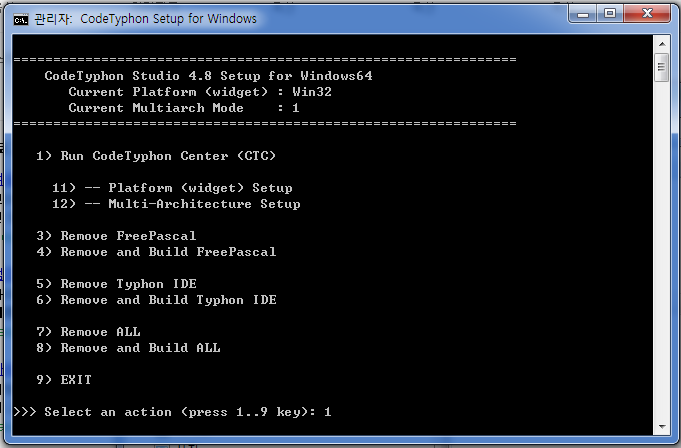
Task: Click the 'Remove ALL' option line
Action: click(x=88, y=332)
